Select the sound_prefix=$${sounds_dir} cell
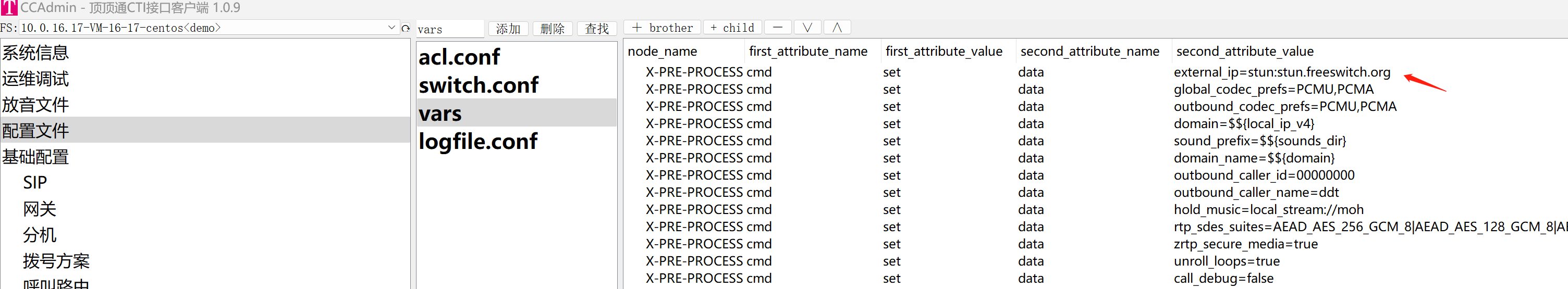 click(x=1260, y=141)
